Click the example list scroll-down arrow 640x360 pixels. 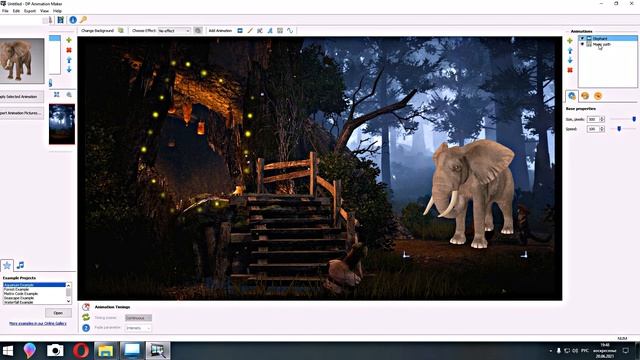(69, 301)
